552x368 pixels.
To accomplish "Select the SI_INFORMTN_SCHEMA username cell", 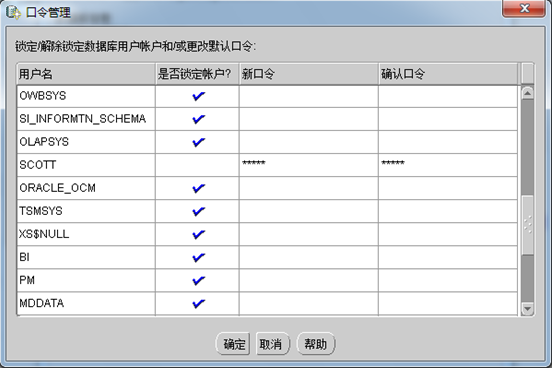I will pyautogui.click(x=86, y=119).
